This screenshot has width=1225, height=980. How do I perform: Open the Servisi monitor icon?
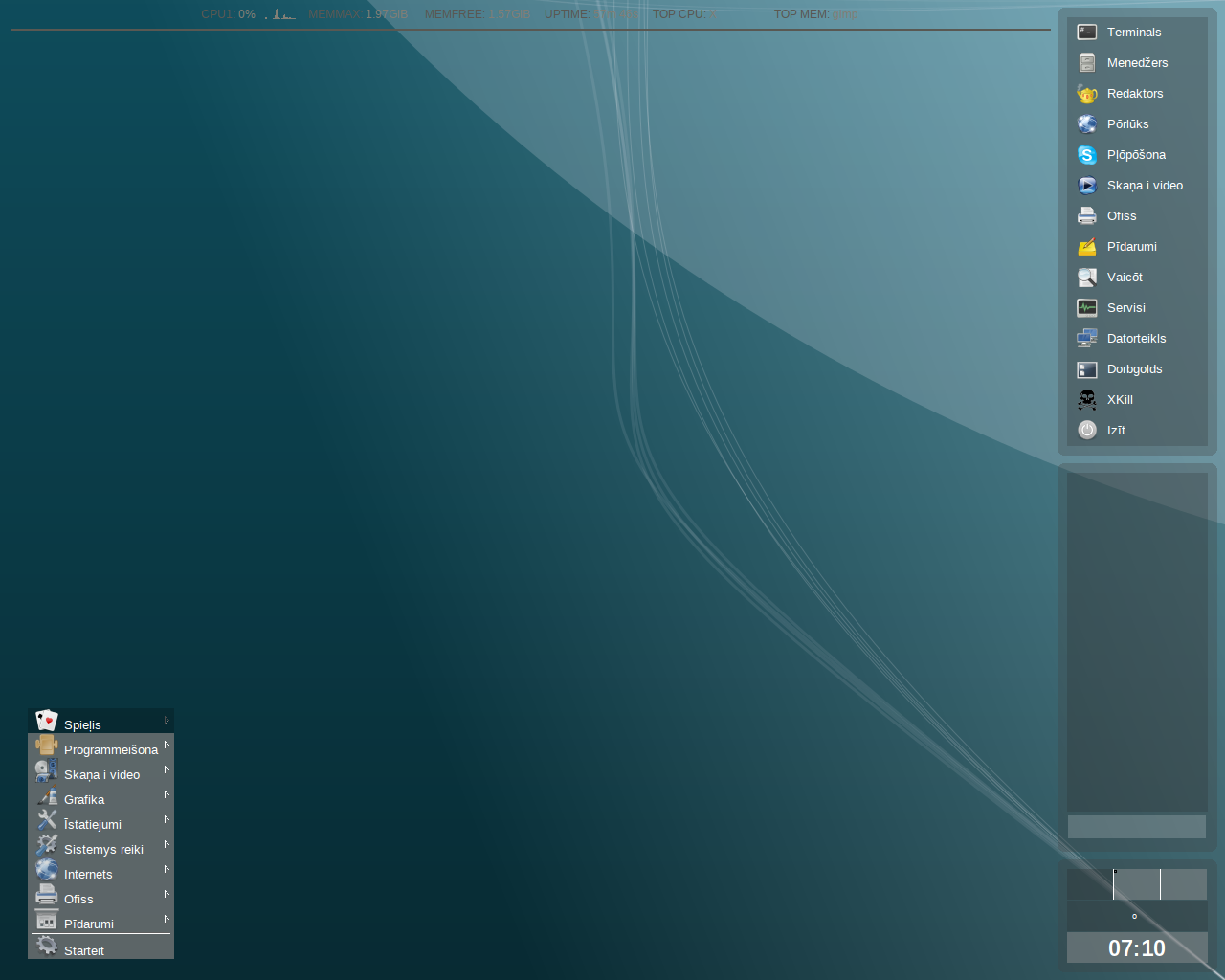tap(1087, 308)
